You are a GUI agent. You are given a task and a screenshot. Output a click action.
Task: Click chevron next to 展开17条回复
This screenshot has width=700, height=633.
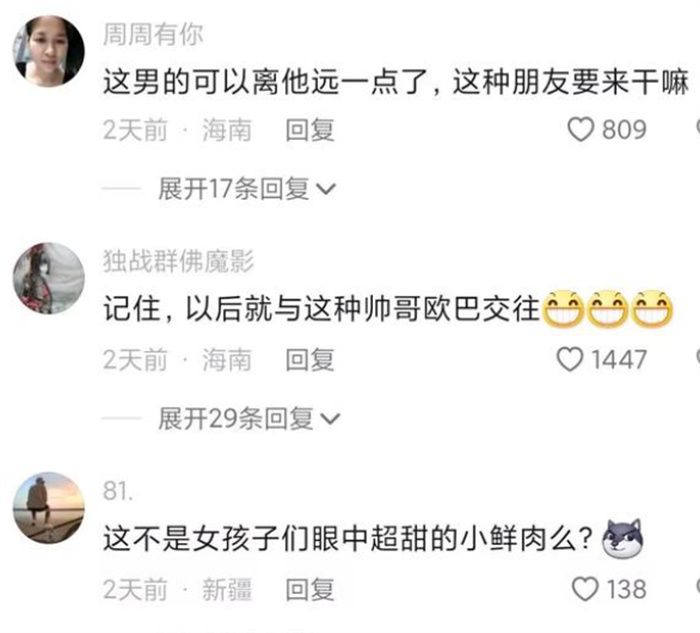[x=326, y=189]
